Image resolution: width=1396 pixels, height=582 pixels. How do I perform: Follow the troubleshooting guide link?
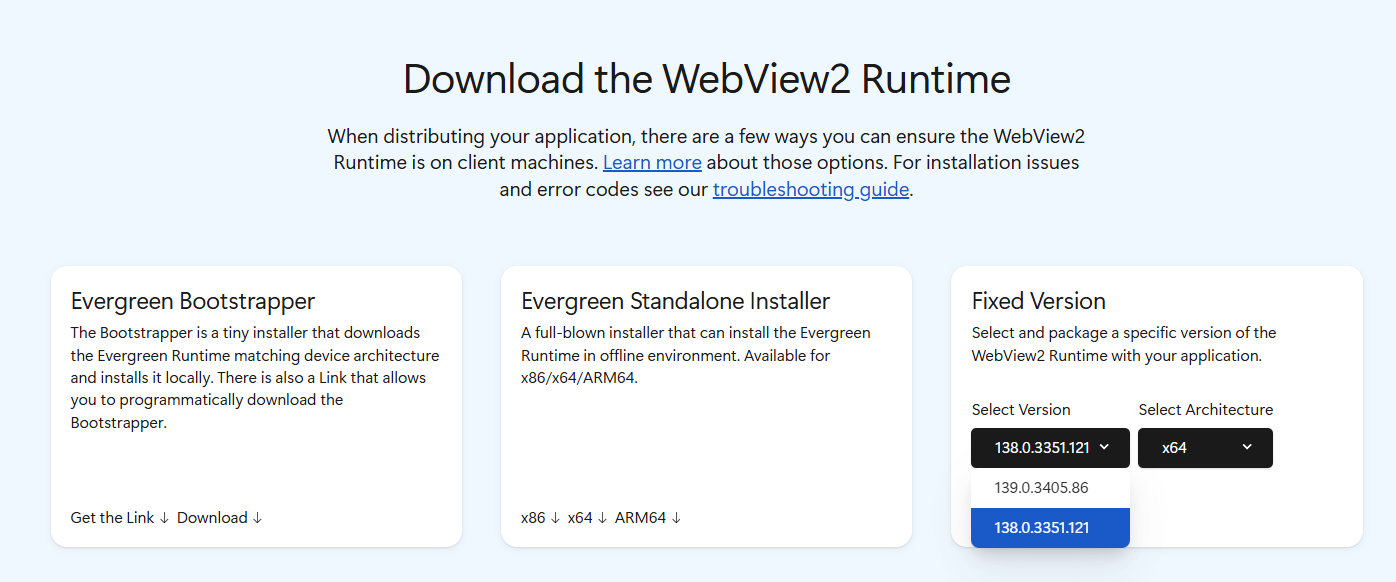[x=811, y=189]
